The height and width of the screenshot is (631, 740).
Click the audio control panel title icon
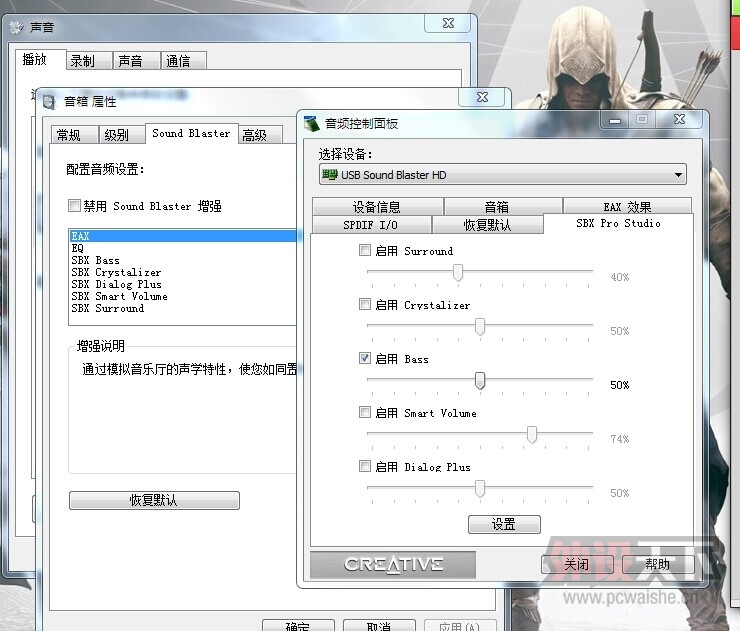click(313, 123)
